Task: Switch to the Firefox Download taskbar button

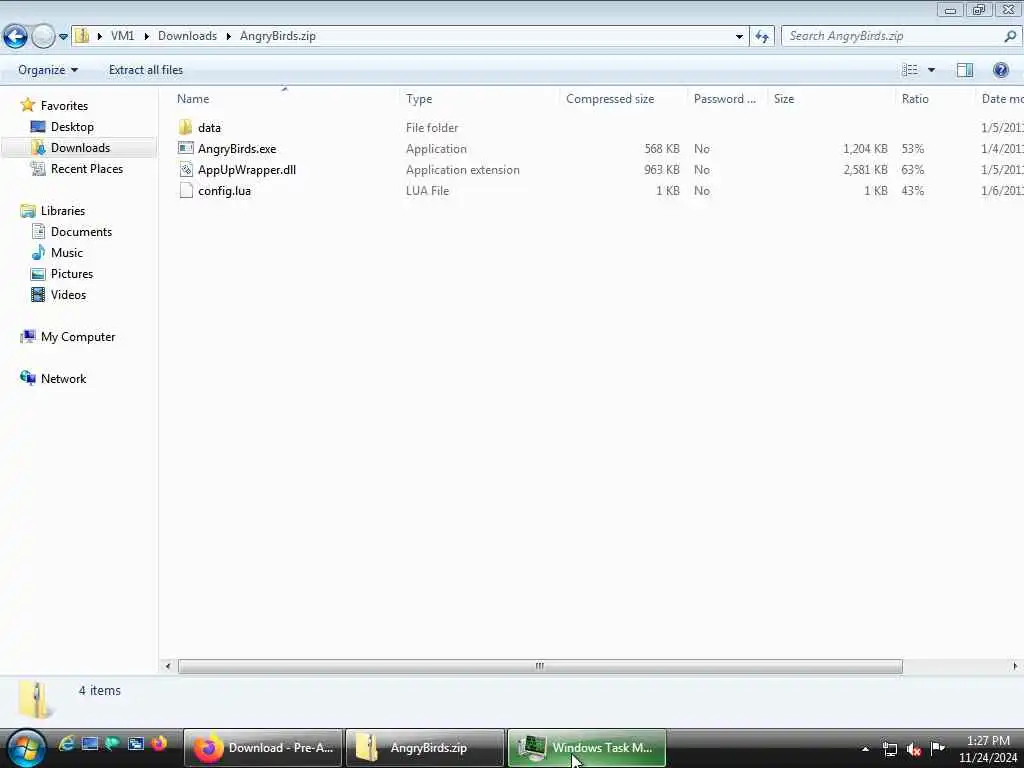Action: coord(263,748)
